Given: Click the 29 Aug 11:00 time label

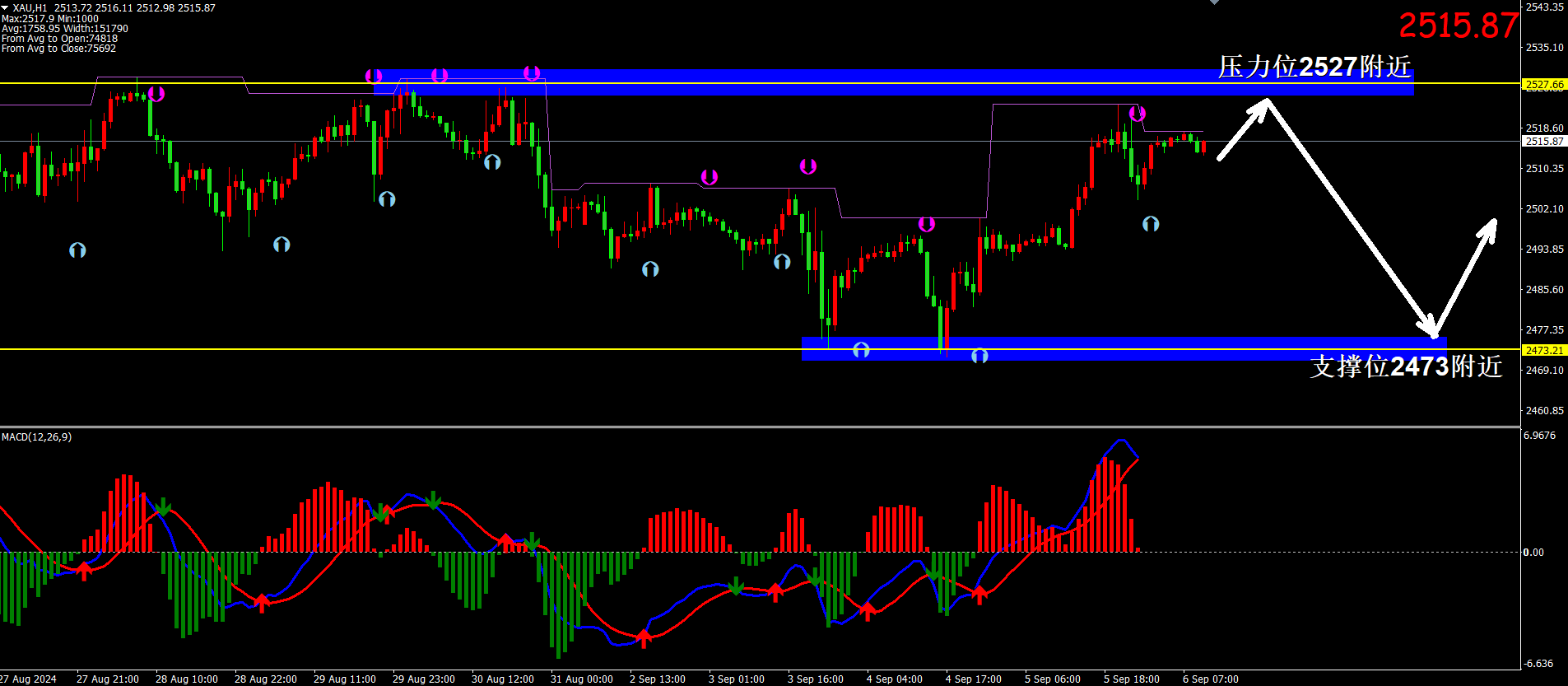Looking at the screenshot, I should click(x=345, y=679).
